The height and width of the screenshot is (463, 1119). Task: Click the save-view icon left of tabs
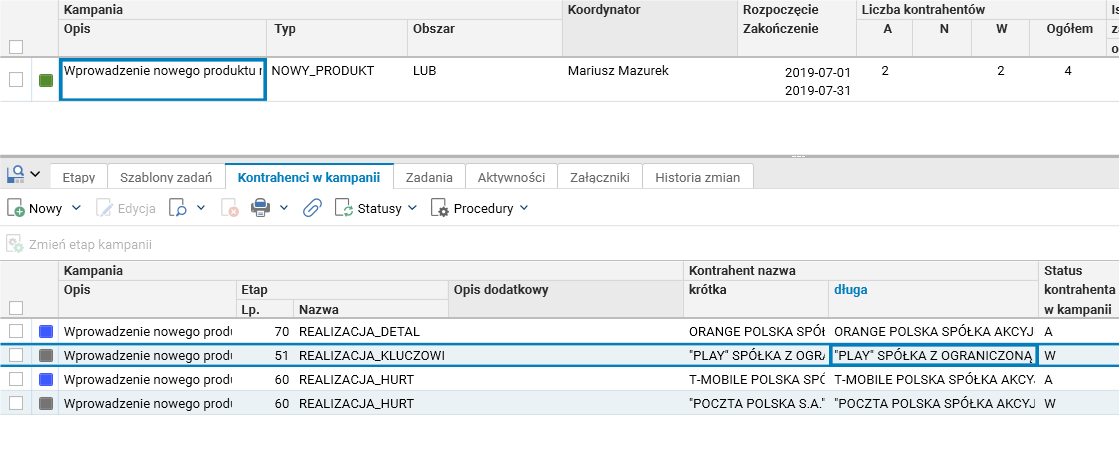[16, 174]
